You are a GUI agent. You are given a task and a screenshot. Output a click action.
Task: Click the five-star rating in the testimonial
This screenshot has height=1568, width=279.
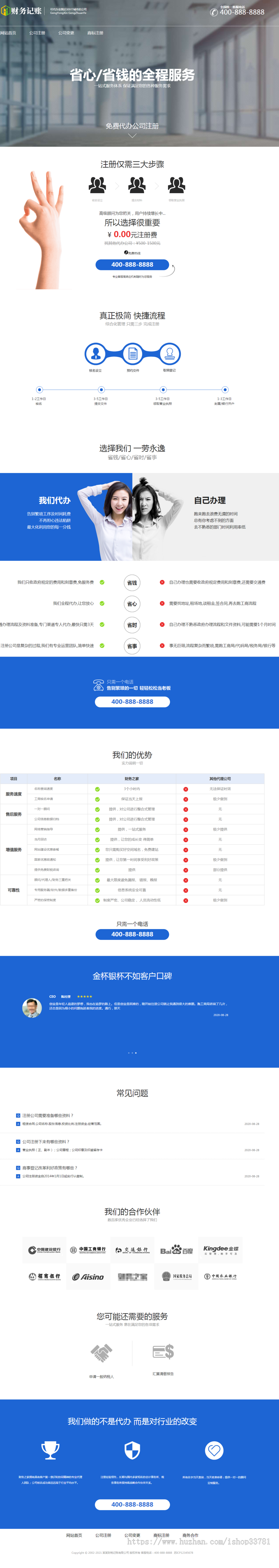[x=85, y=997]
